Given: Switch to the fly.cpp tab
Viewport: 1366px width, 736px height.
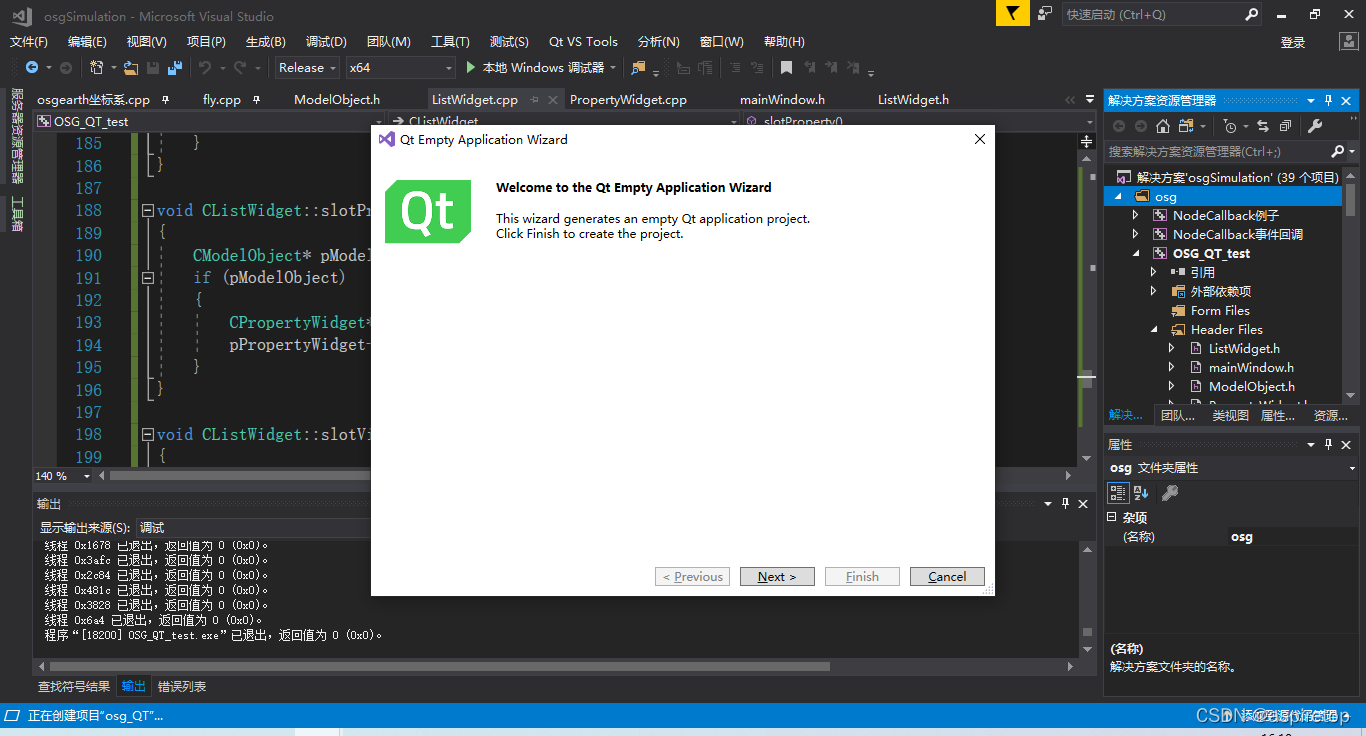Looking at the screenshot, I should pyautogui.click(x=222, y=100).
